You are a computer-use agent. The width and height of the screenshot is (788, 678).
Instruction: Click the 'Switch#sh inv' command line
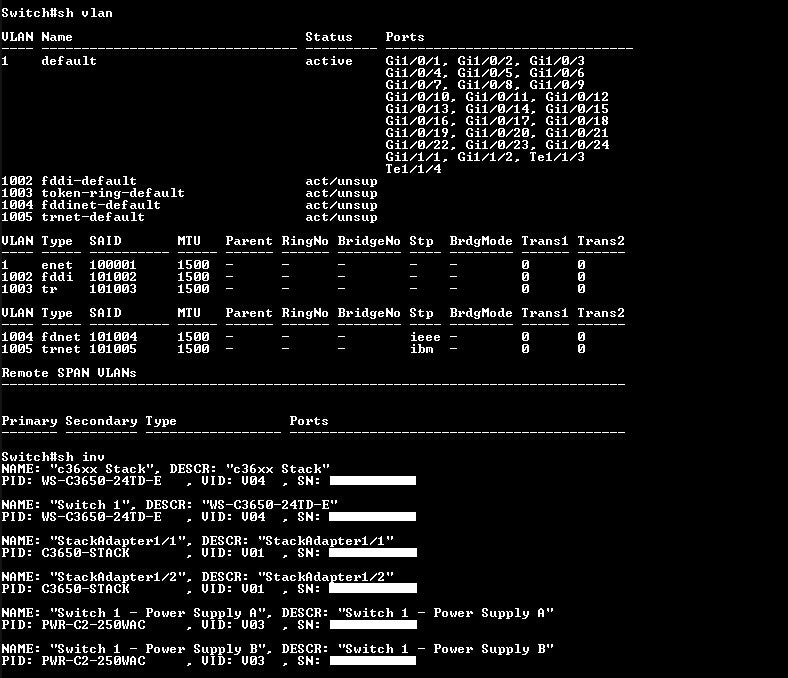53,457
